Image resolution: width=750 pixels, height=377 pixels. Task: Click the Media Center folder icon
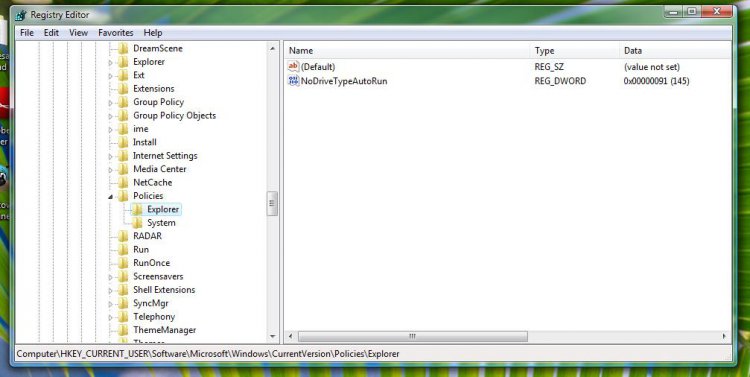coord(123,169)
